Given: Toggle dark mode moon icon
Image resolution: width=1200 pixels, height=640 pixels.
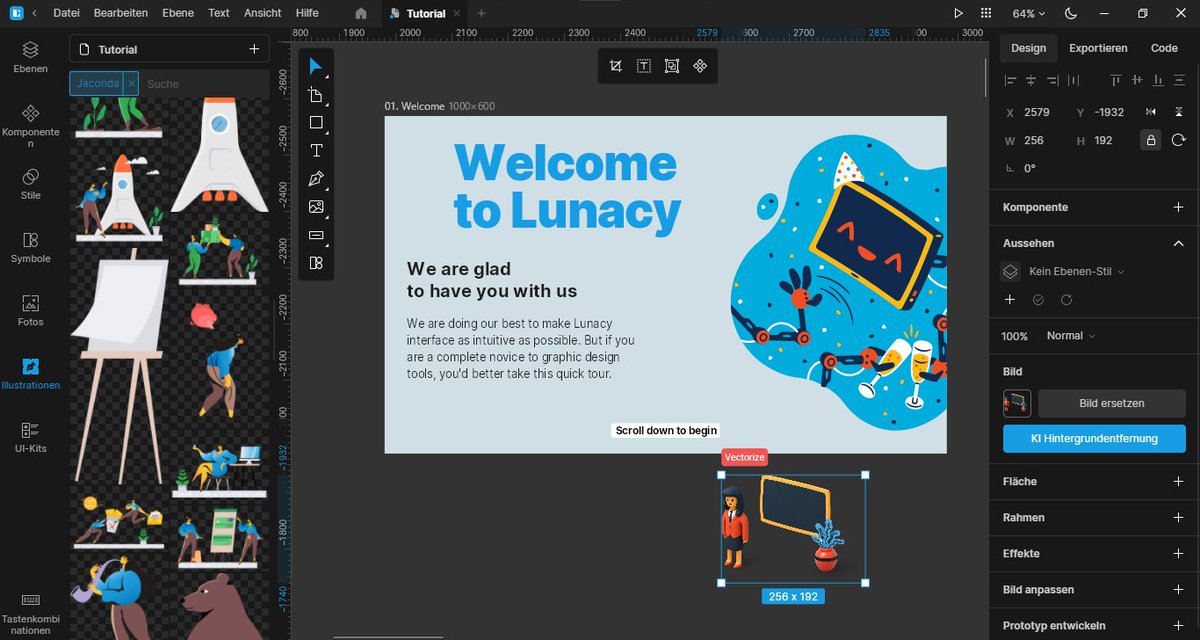Looking at the screenshot, I should [1071, 13].
